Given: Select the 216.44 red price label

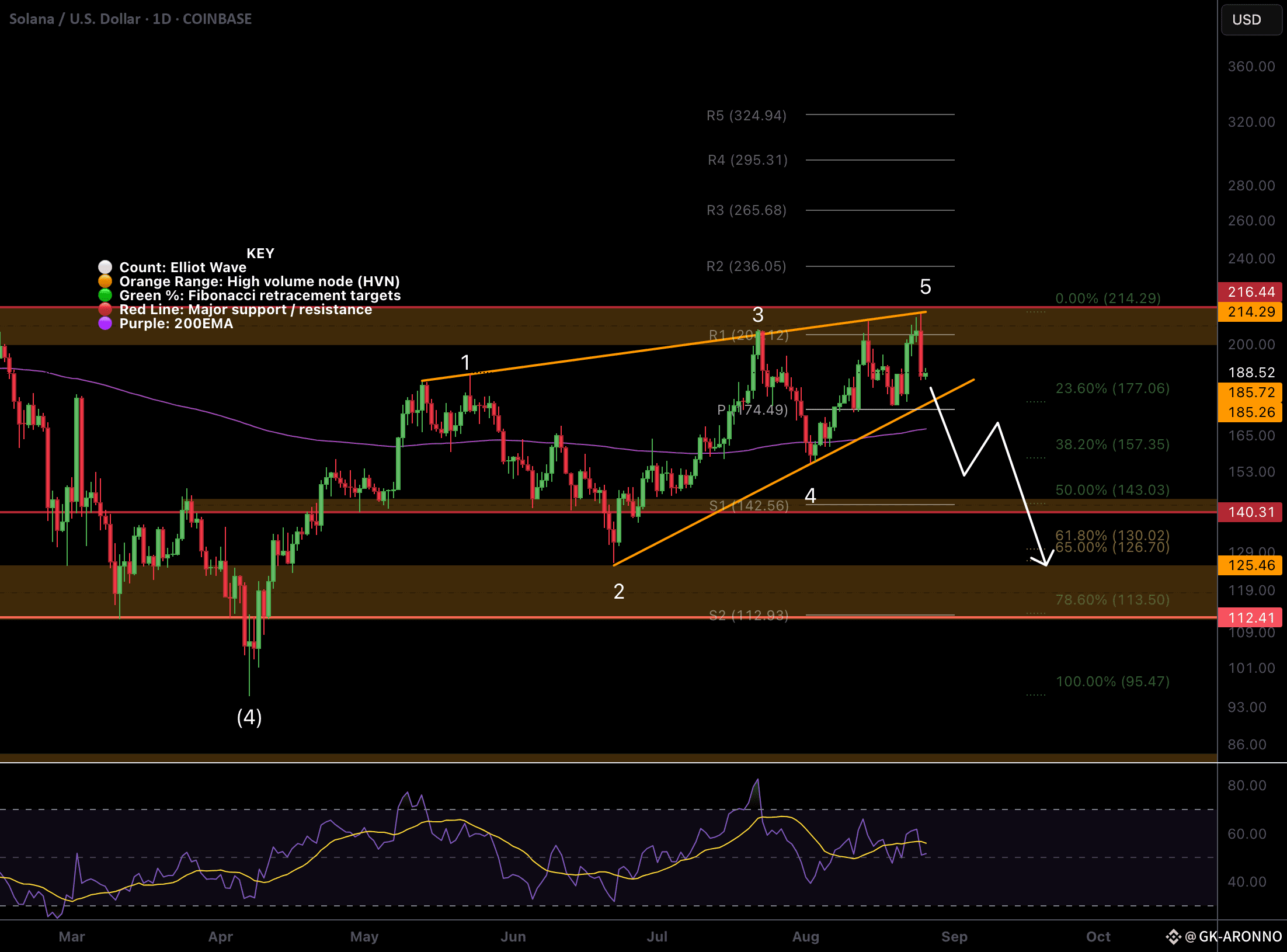Looking at the screenshot, I should pyautogui.click(x=1250, y=292).
